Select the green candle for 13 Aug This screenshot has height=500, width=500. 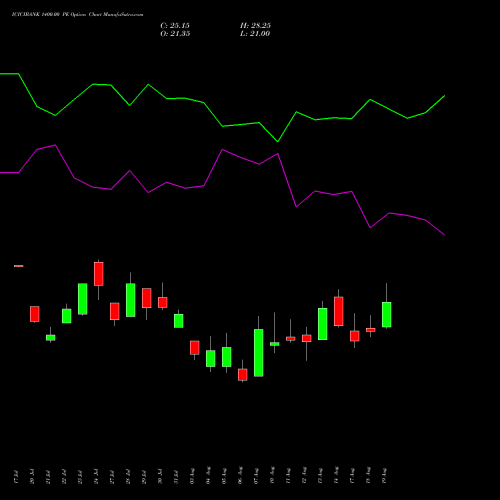tap(323, 324)
